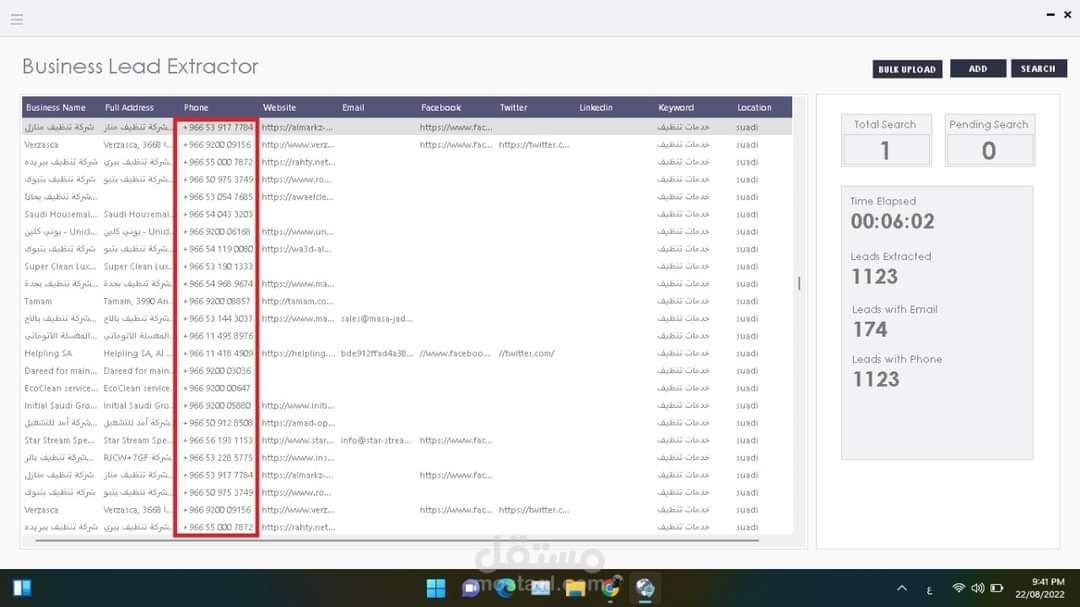Click the horizontal scrollbar below the table
The width and height of the screenshot is (1080, 607).
pyautogui.click(x=397, y=541)
